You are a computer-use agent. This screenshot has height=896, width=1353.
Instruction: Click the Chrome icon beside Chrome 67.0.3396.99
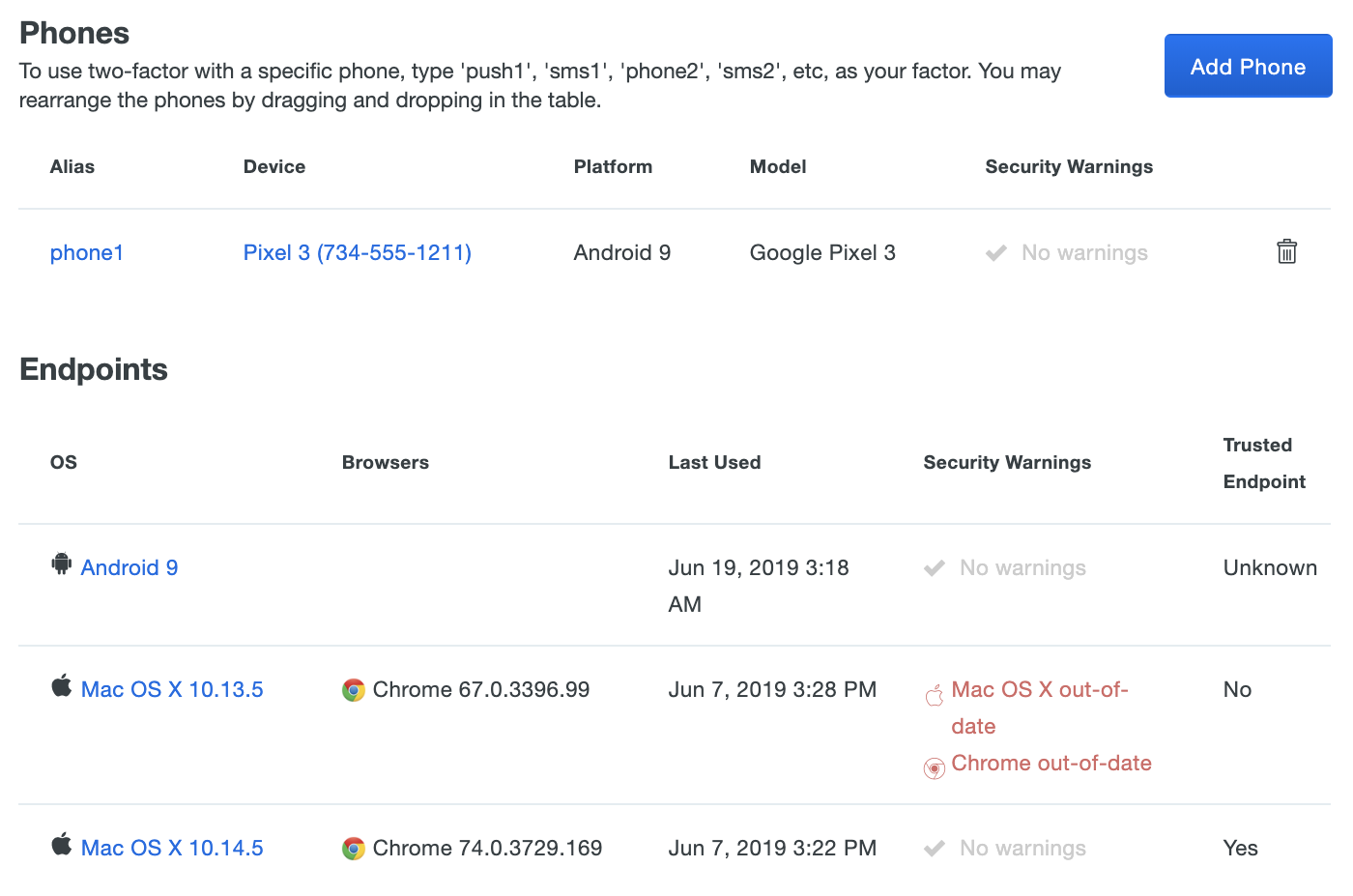click(354, 689)
